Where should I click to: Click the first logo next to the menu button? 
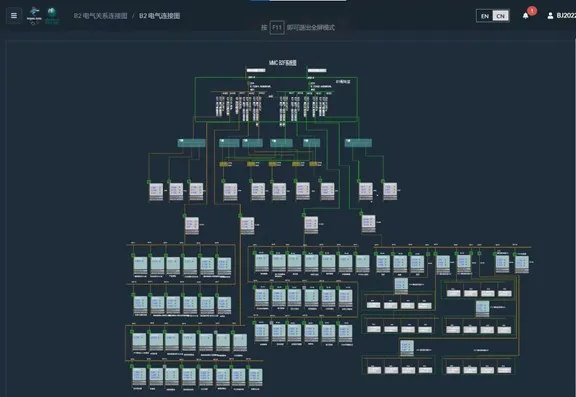pyautogui.click(x=34, y=16)
